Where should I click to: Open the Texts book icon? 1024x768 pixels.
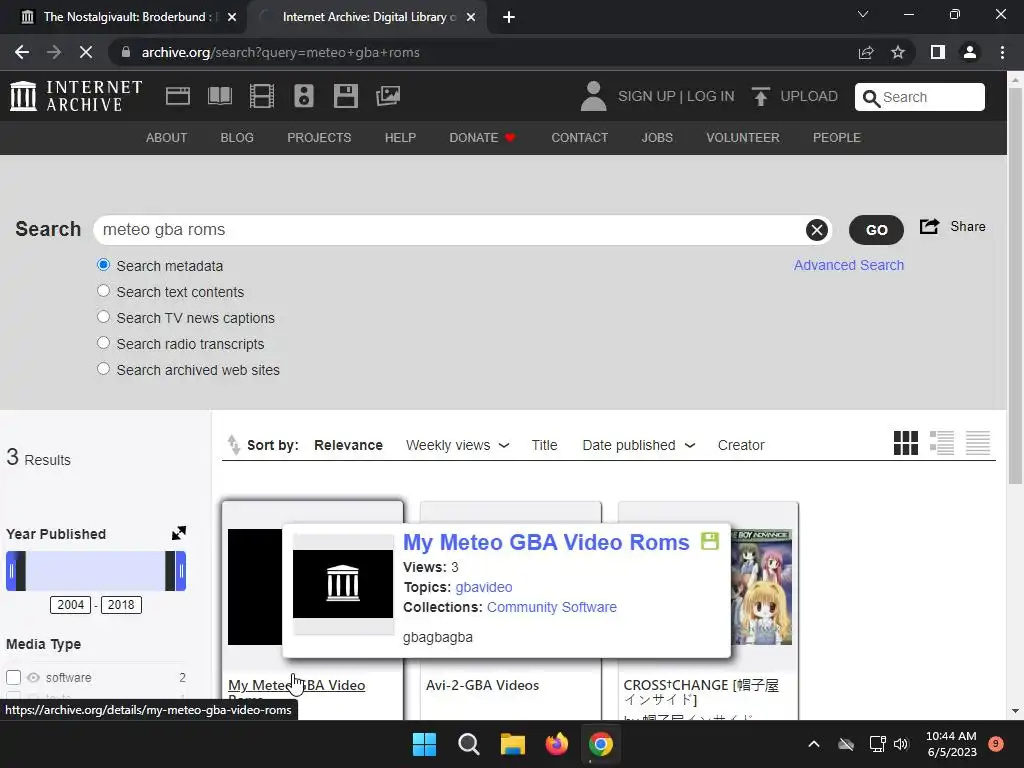(219, 96)
